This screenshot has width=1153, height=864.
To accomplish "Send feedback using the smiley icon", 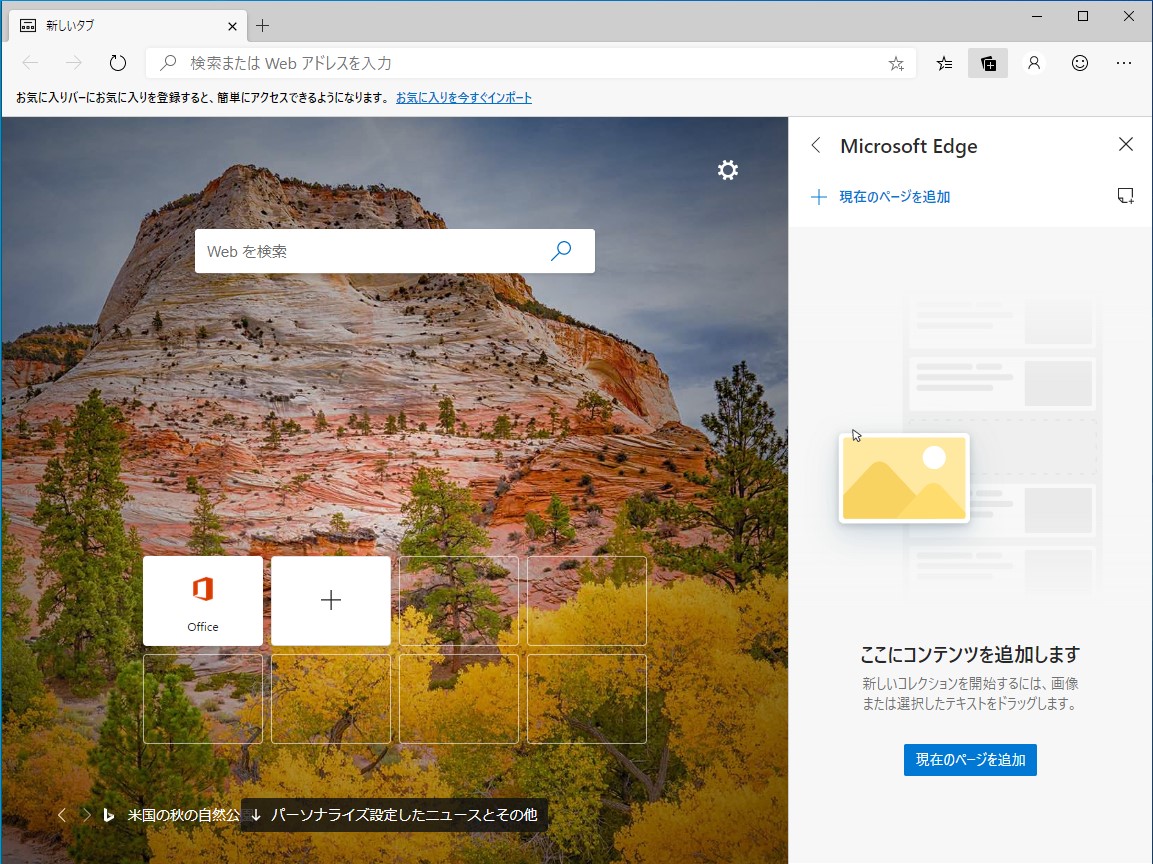I will pyautogui.click(x=1079, y=62).
